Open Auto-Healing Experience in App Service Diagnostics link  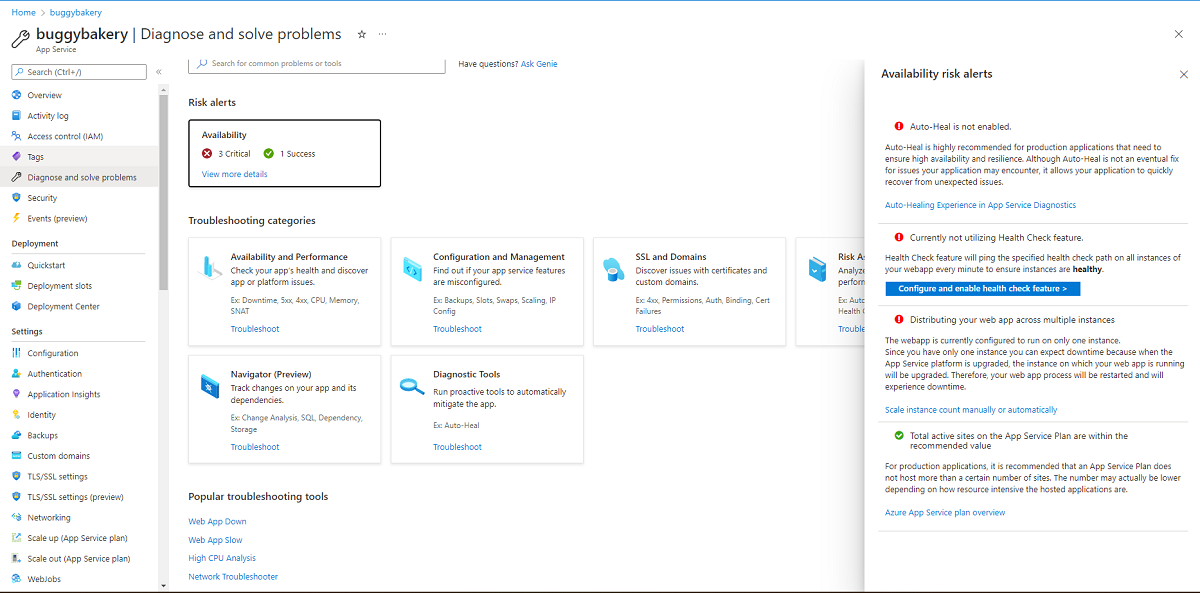coord(977,204)
